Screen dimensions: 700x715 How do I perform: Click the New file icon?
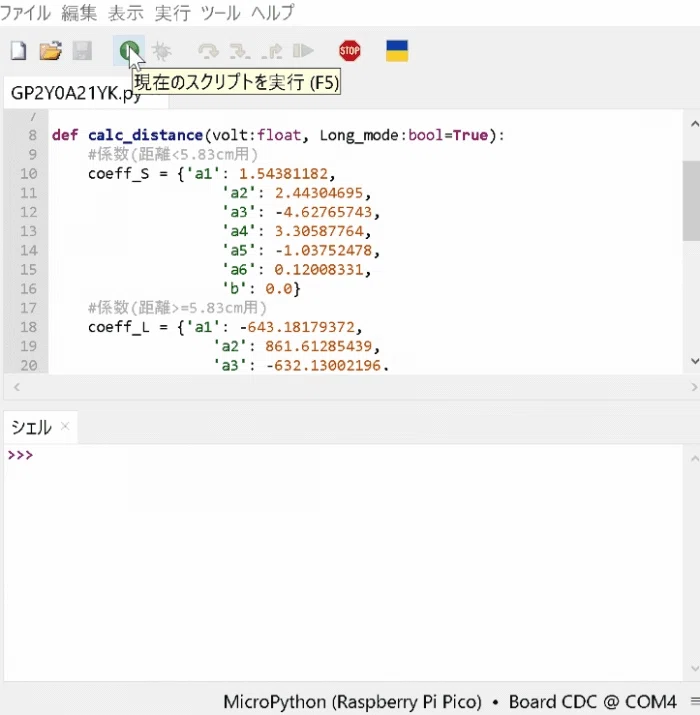click(x=18, y=51)
